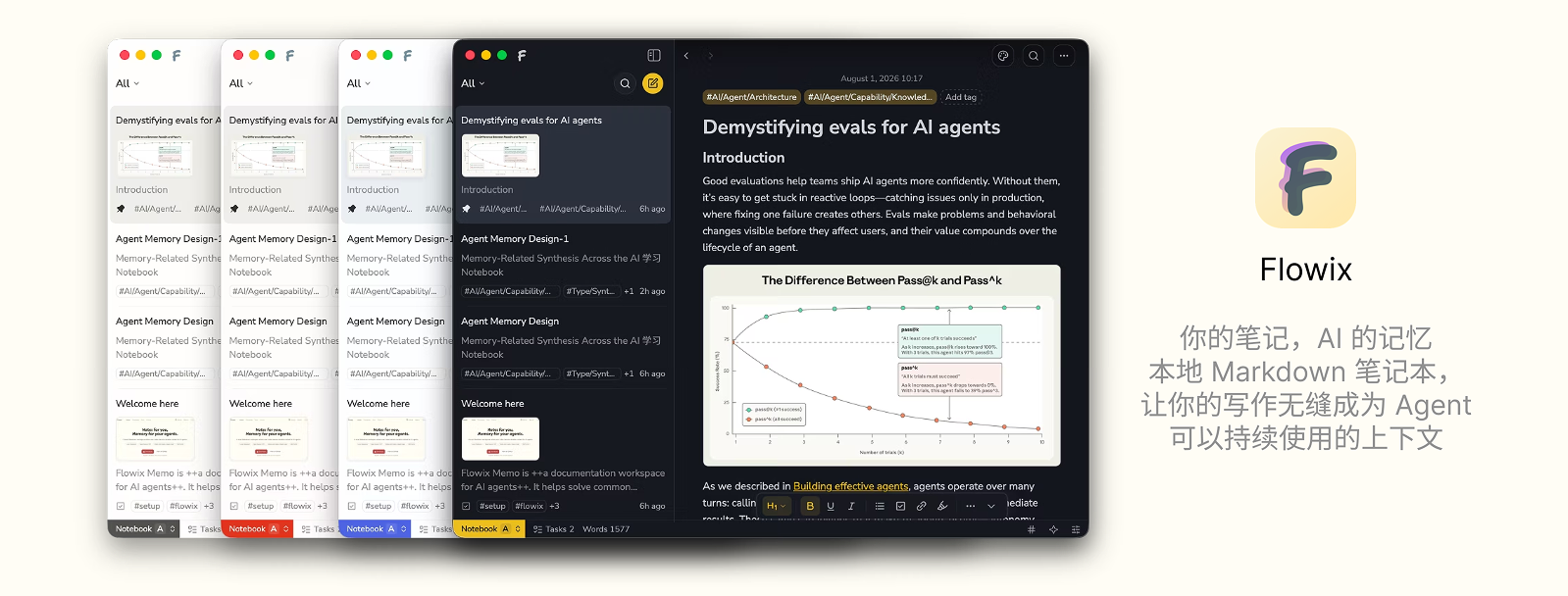Click the Introduction heading in the editor
Screen dimensions: 1568x596
[743, 158]
